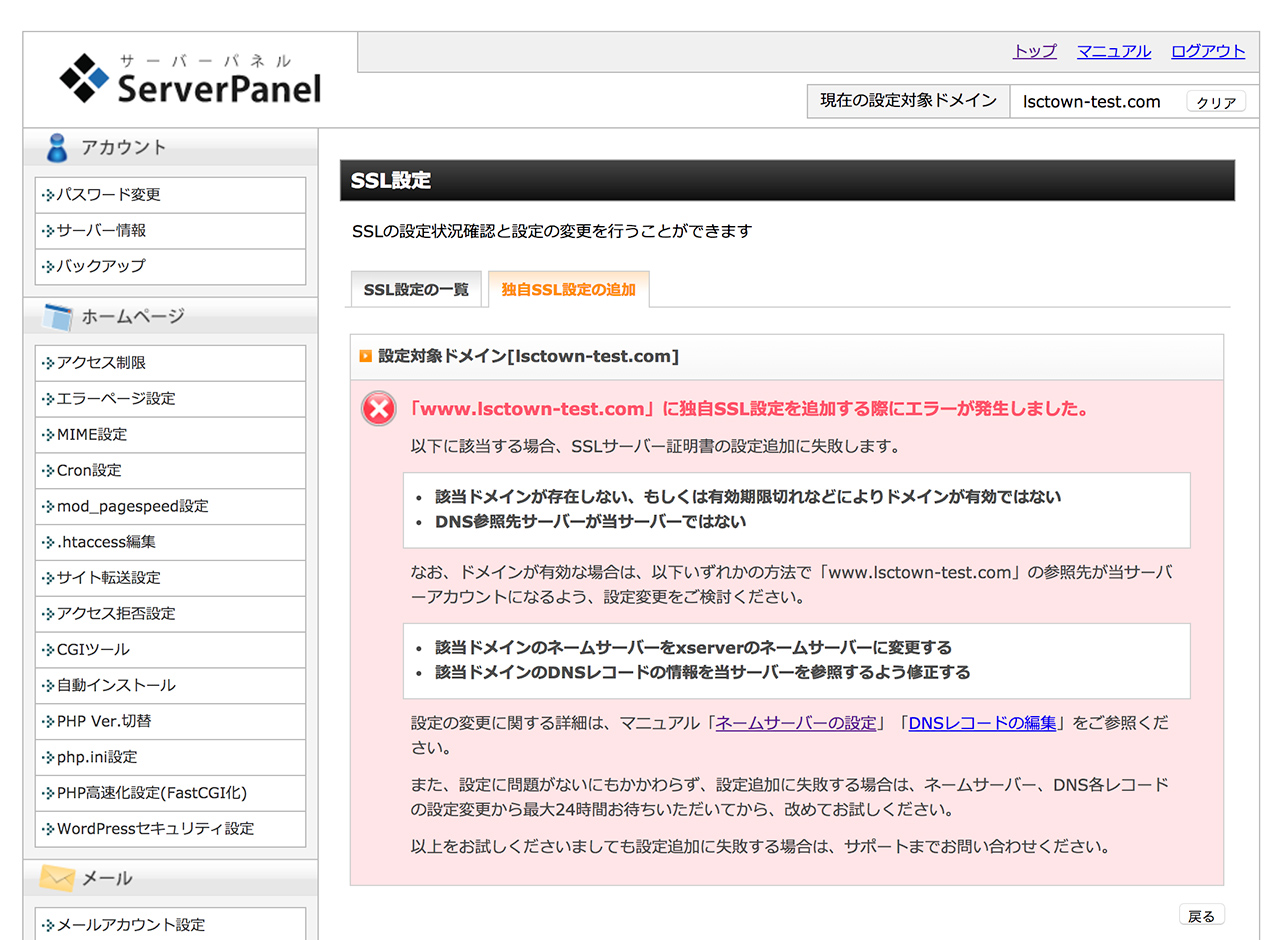Click the homepage section window icon
The image size is (1280, 940).
(x=57, y=317)
